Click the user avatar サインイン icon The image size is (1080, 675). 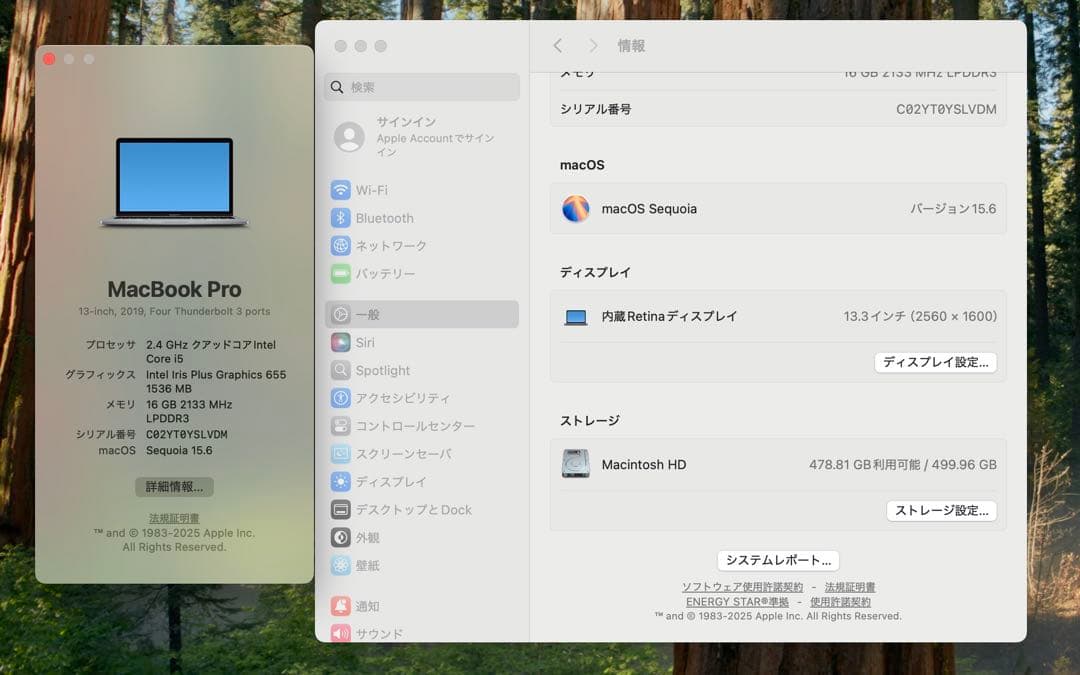tap(349, 137)
